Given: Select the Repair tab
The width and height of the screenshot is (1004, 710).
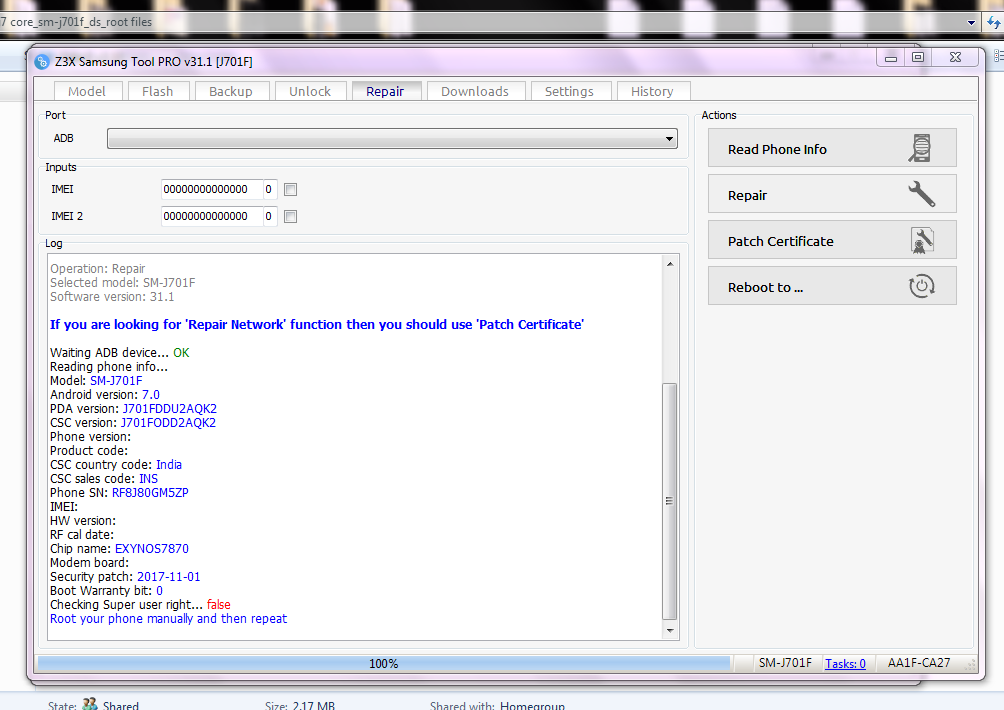Looking at the screenshot, I should click(x=385, y=92).
